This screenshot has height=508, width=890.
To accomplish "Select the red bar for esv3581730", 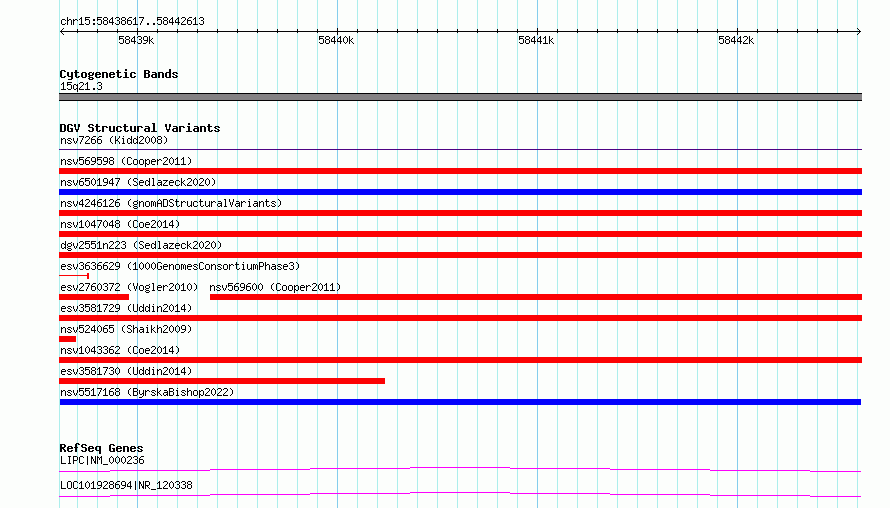I will pos(222,381).
